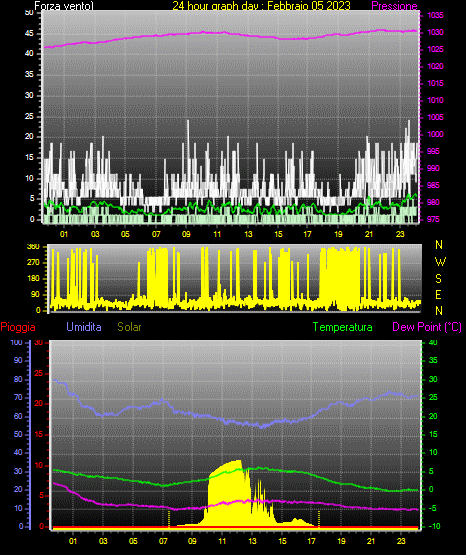
Task: Click the 45 wind speed axis value
Action: click(29, 33)
